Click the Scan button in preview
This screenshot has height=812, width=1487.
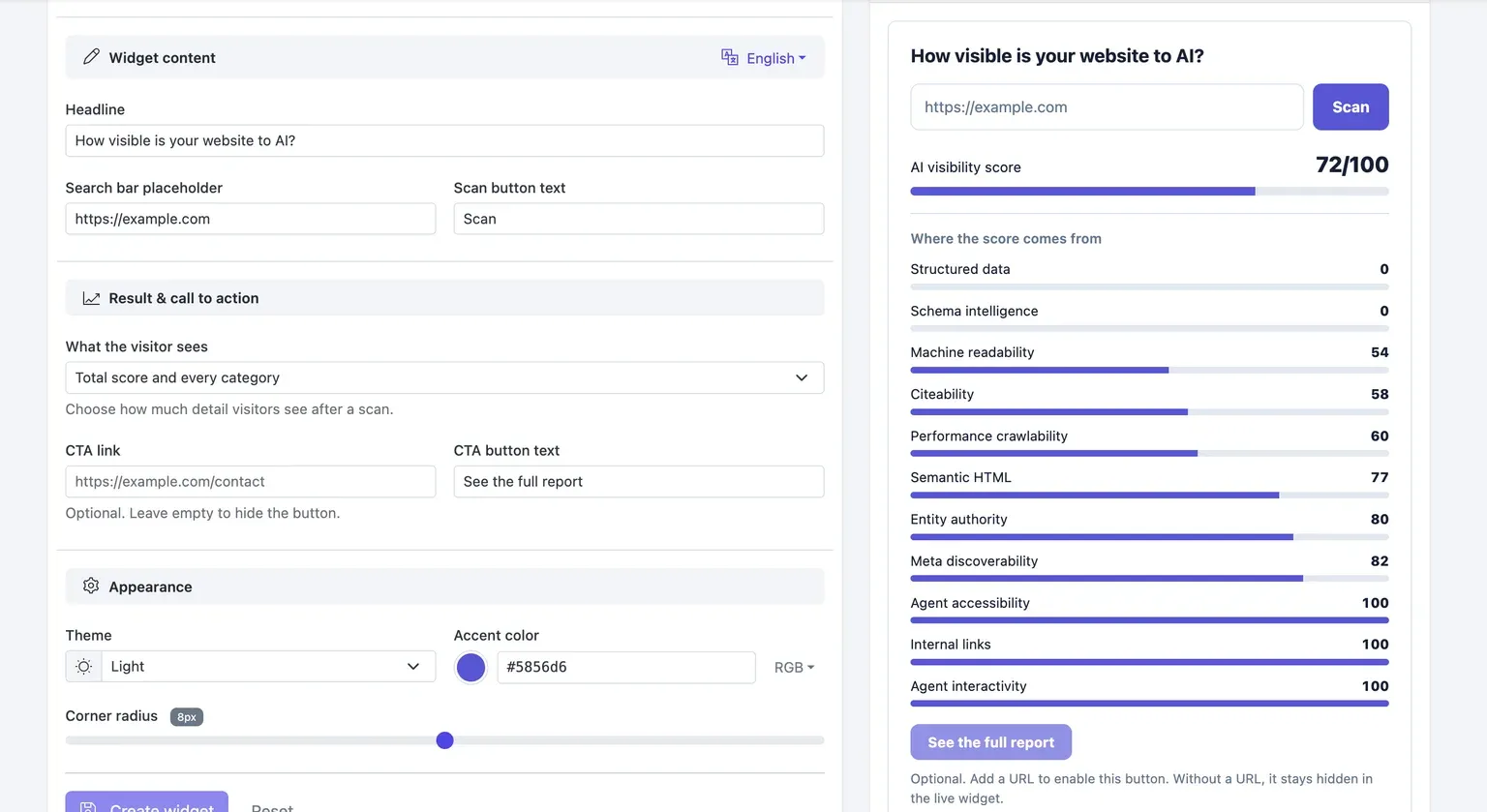(1350, 106)
